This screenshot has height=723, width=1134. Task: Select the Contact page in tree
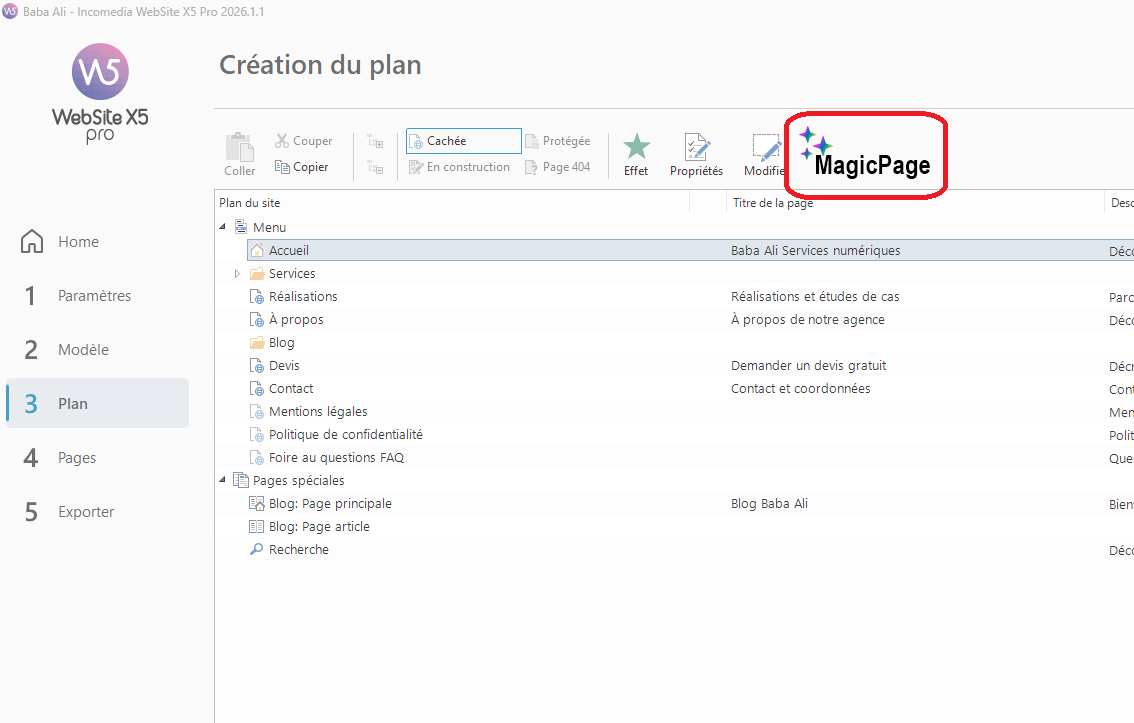coord(291,389)
